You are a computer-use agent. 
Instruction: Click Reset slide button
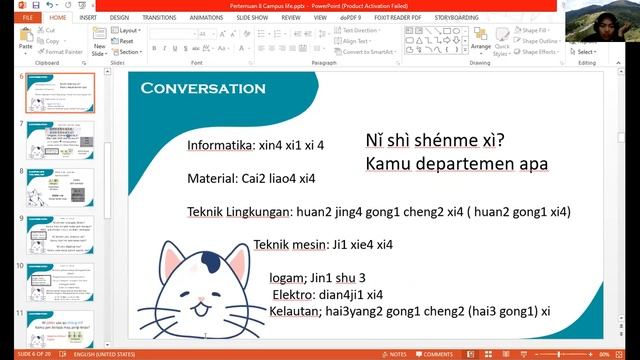pyautogui.click(x=122, y=41)
